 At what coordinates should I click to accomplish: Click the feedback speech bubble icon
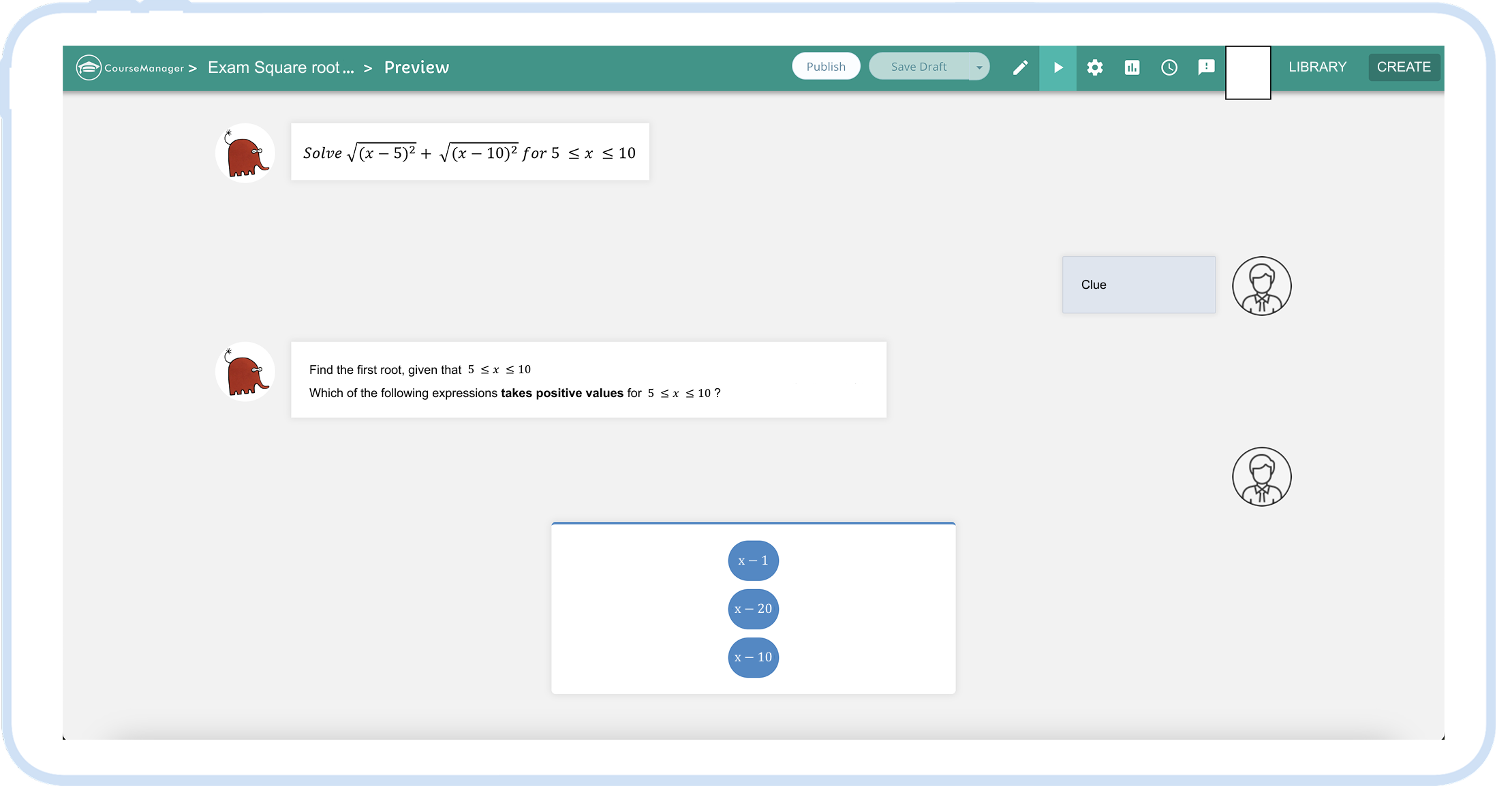pyautogui.click(x=1206, y=67)
